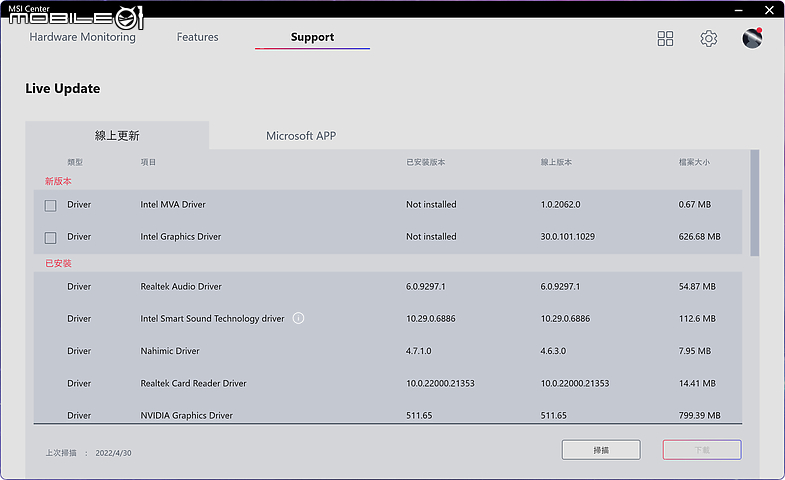
Task: Open the user profile avatar
Action: (x=752, y=39)
